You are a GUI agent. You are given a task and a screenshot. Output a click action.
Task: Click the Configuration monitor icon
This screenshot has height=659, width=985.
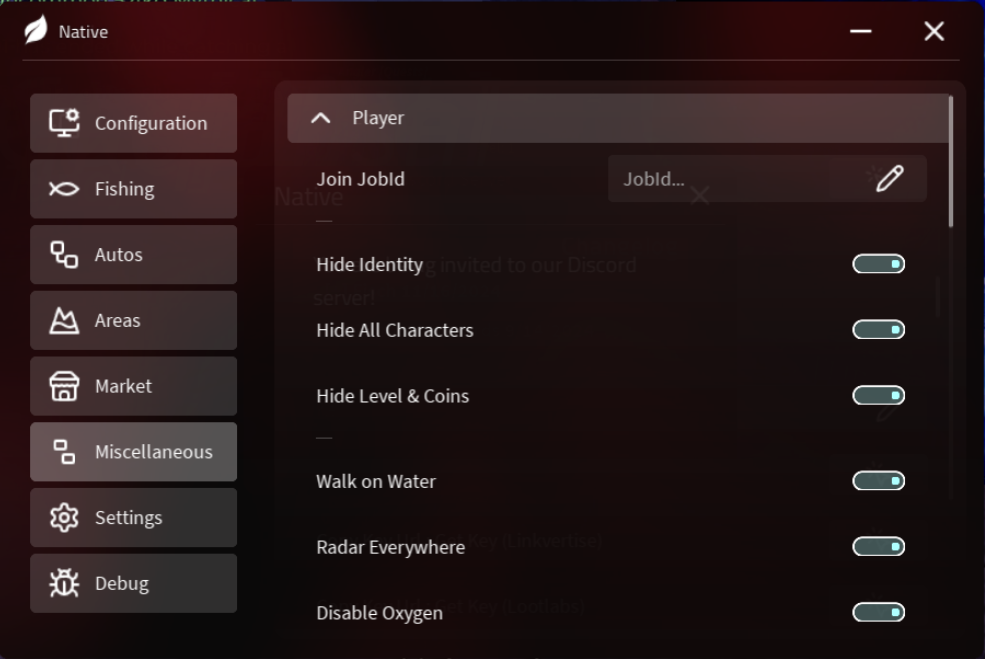64,123
